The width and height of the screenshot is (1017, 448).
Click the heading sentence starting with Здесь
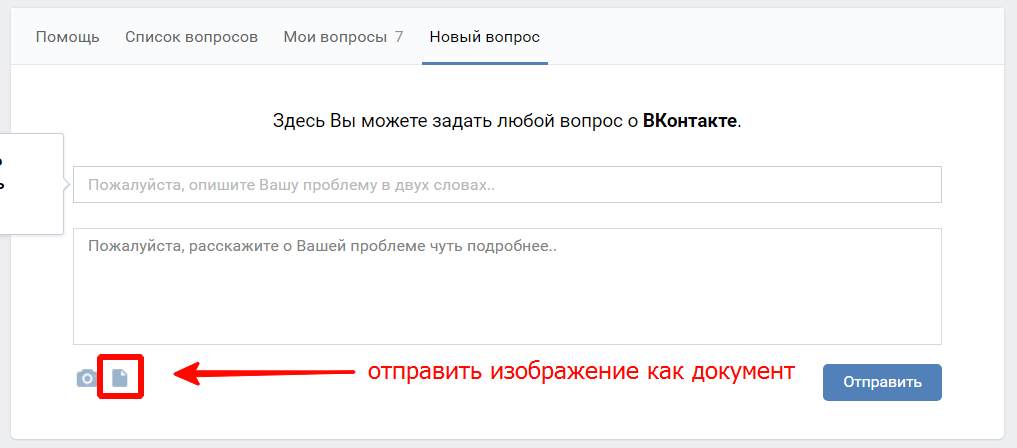point(506,122)
